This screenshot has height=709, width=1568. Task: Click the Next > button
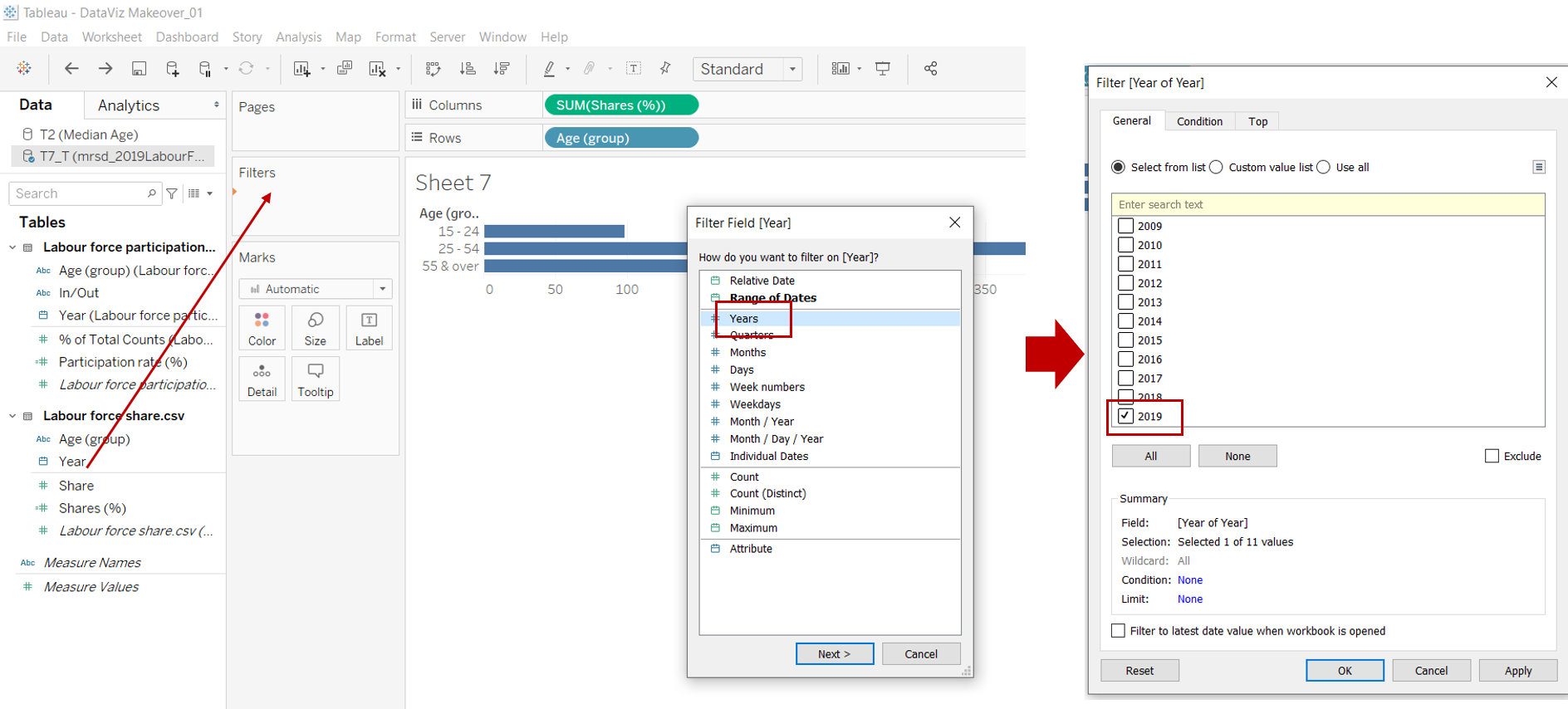pyautogui.click(x=834, y=654)
